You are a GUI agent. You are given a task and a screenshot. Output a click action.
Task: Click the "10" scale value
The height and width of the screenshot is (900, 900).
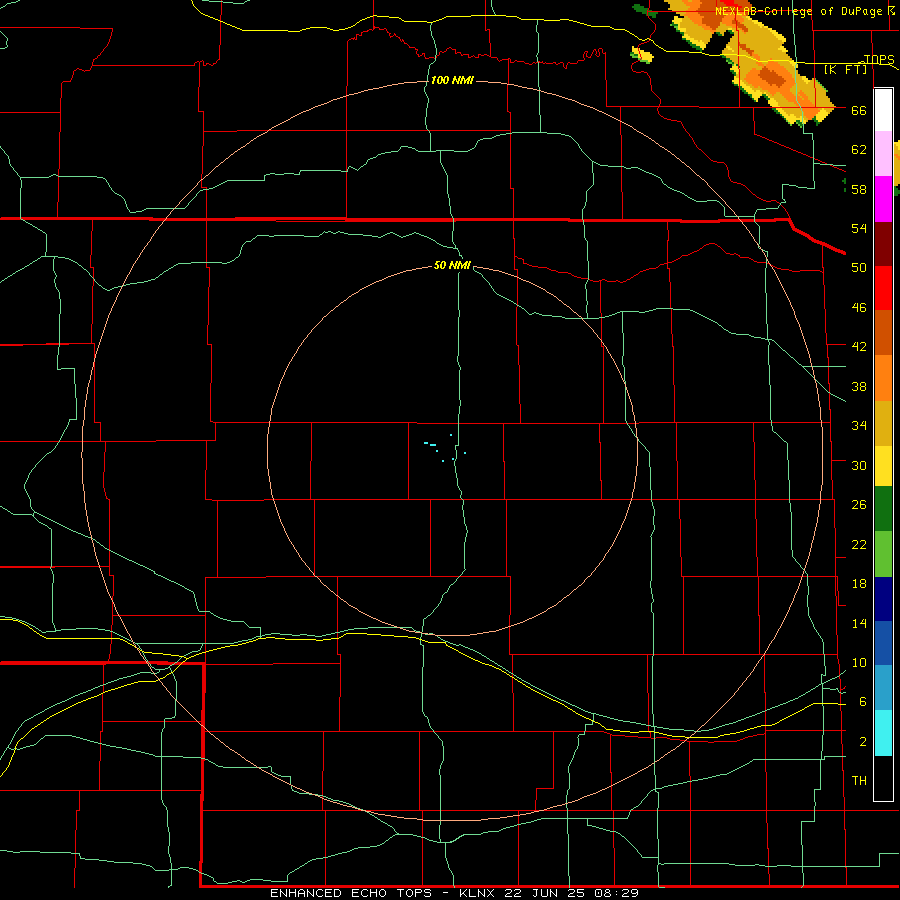859,662
